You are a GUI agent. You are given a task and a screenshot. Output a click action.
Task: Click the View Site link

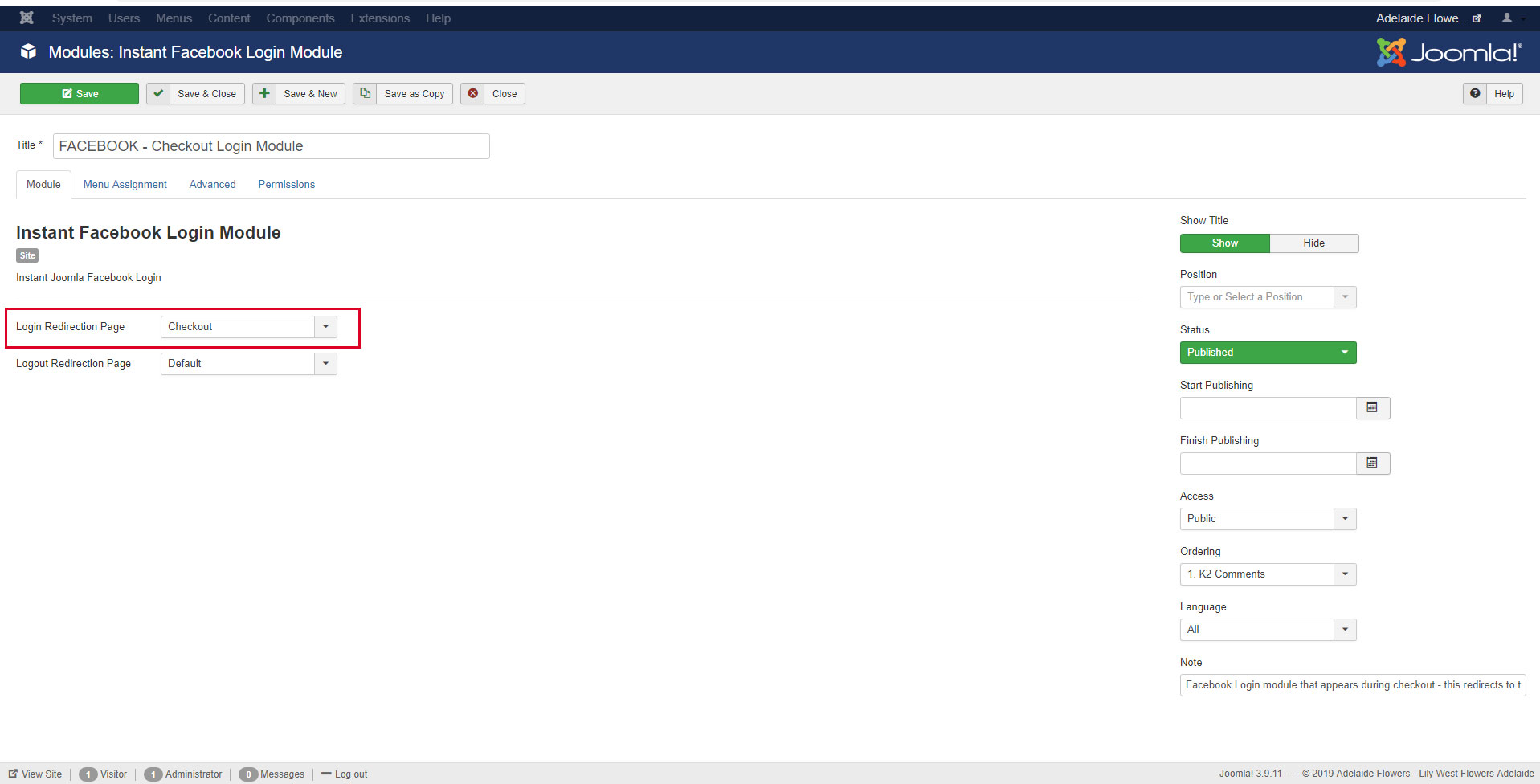click(42, 774)
